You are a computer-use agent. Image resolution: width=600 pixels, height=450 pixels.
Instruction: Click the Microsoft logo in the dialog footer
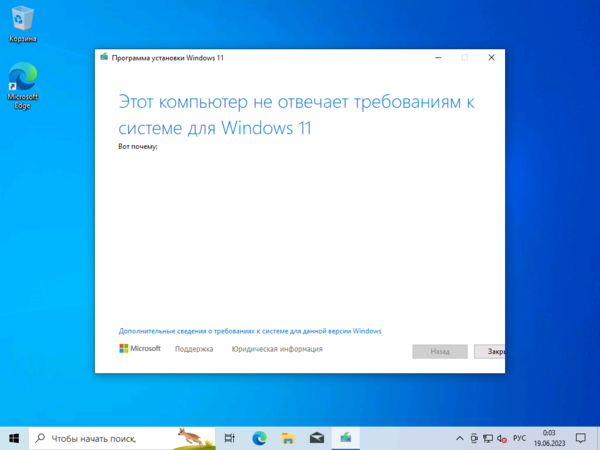(x=140, y=348)
